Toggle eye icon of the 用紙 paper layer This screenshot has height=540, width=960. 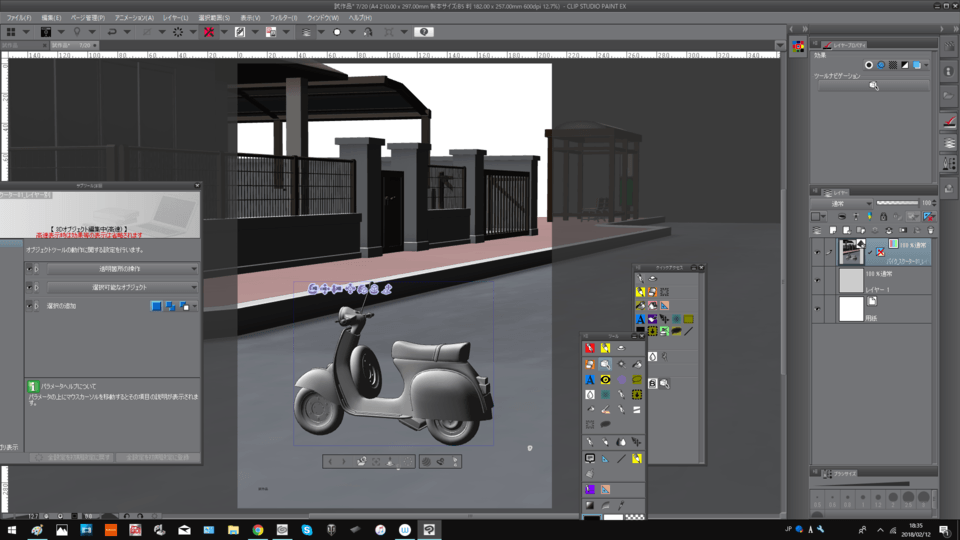817,309
